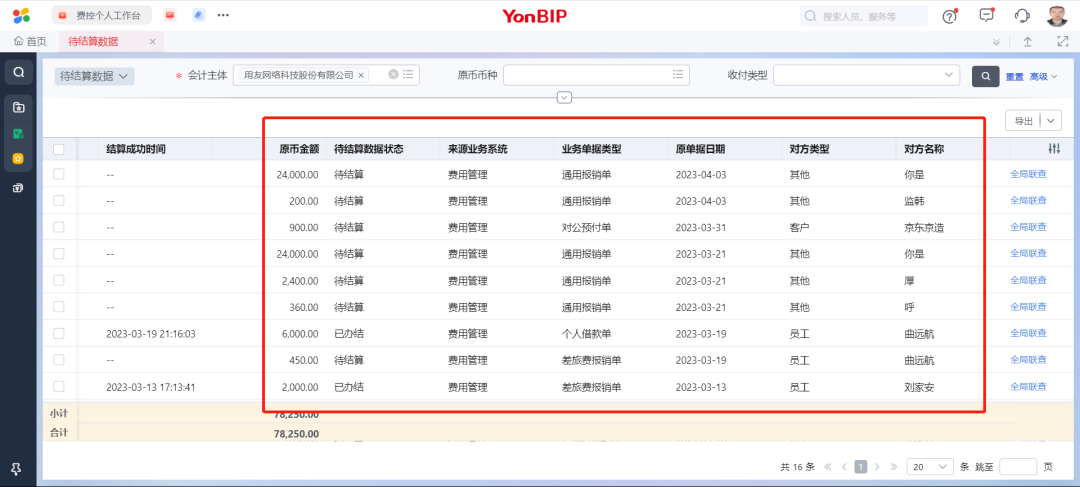This screenshot has height=487, width=1080.
Task: Switch to the 首页 tab
Action: 30,41
